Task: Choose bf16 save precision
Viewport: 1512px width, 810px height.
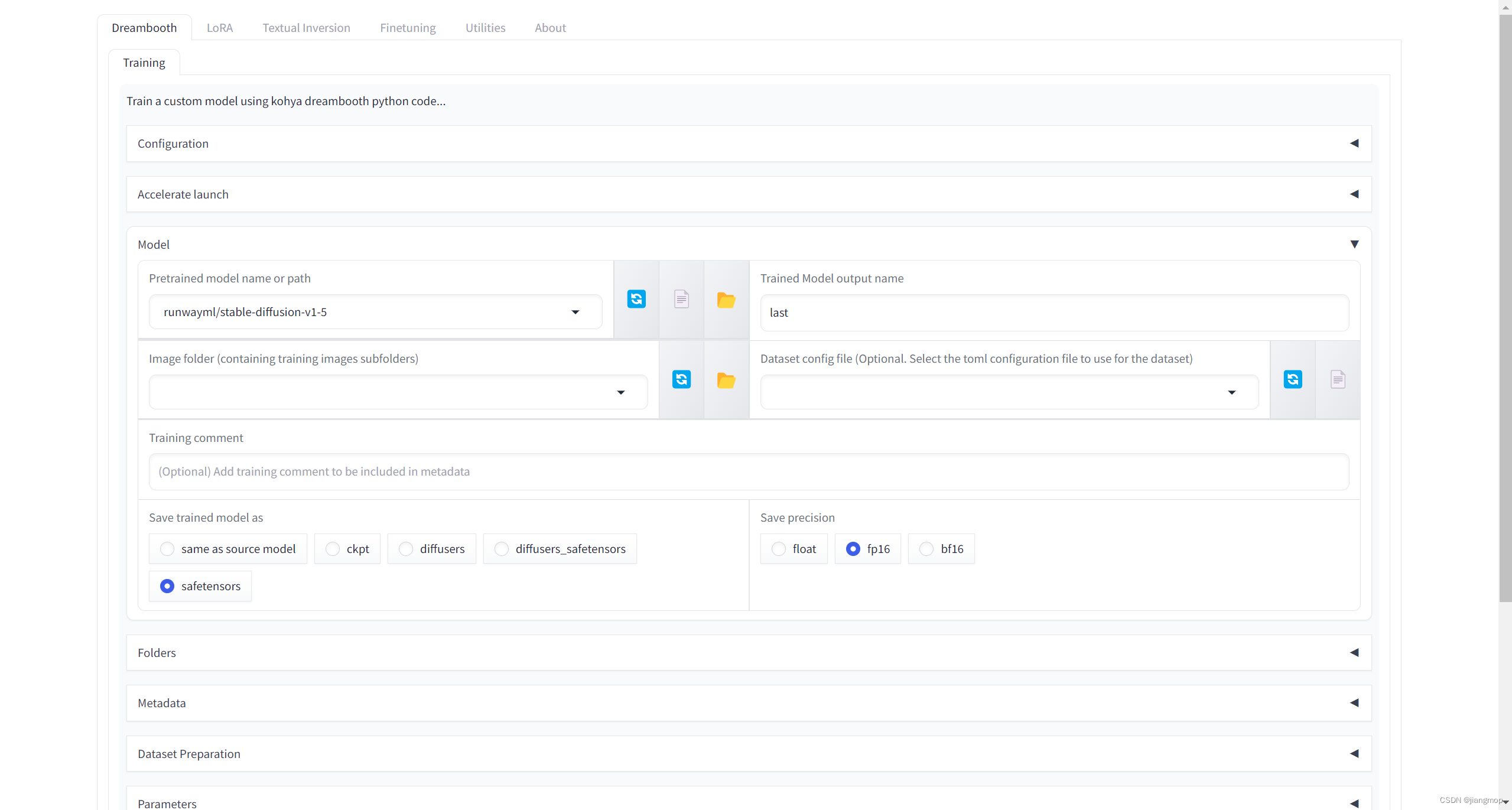Action: [926, 549]
